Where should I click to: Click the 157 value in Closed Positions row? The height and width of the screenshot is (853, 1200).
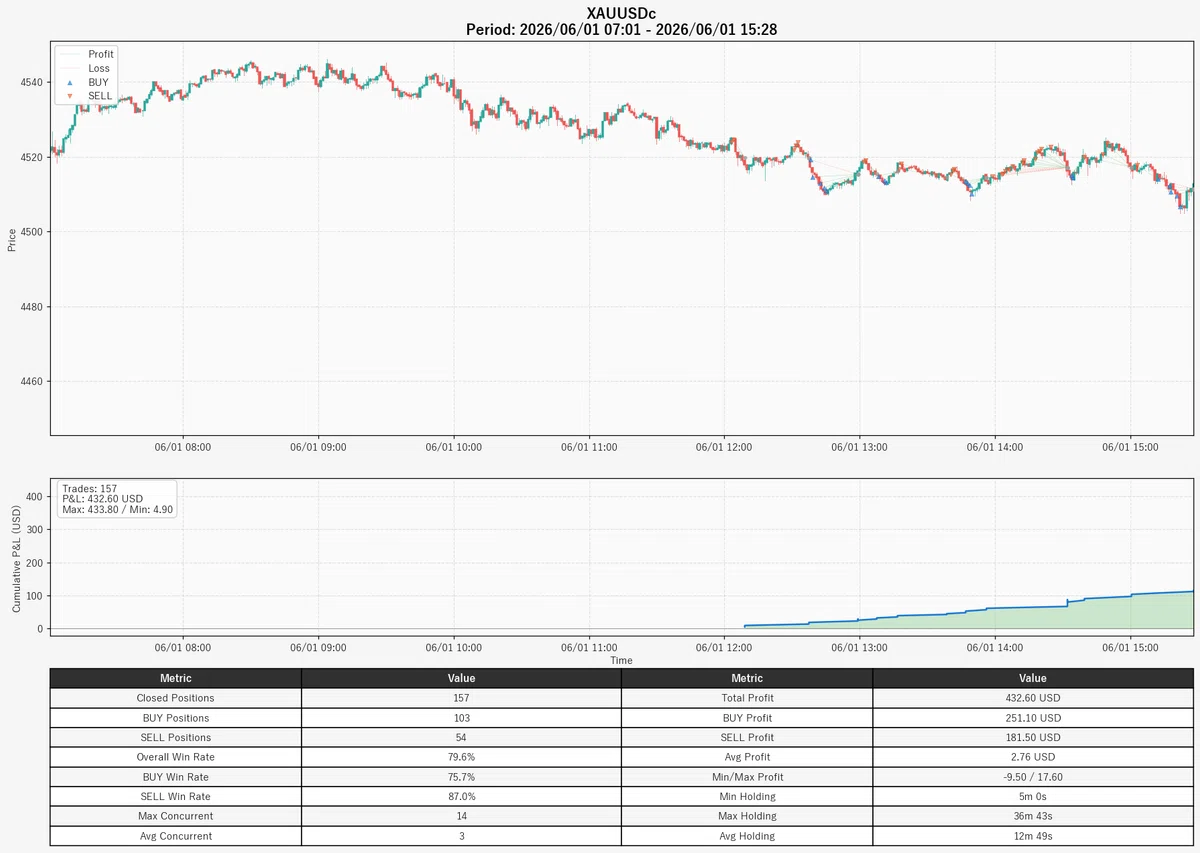[461, 698]
